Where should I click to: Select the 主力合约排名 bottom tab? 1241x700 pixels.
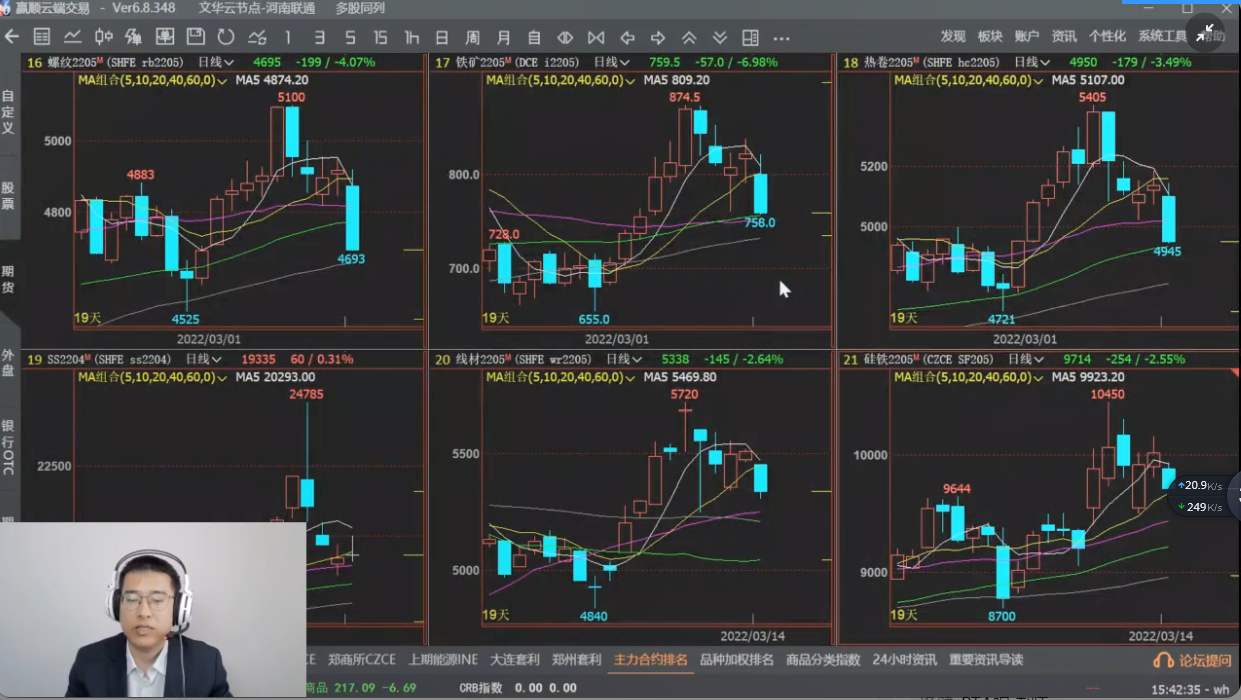click(650, 660)
